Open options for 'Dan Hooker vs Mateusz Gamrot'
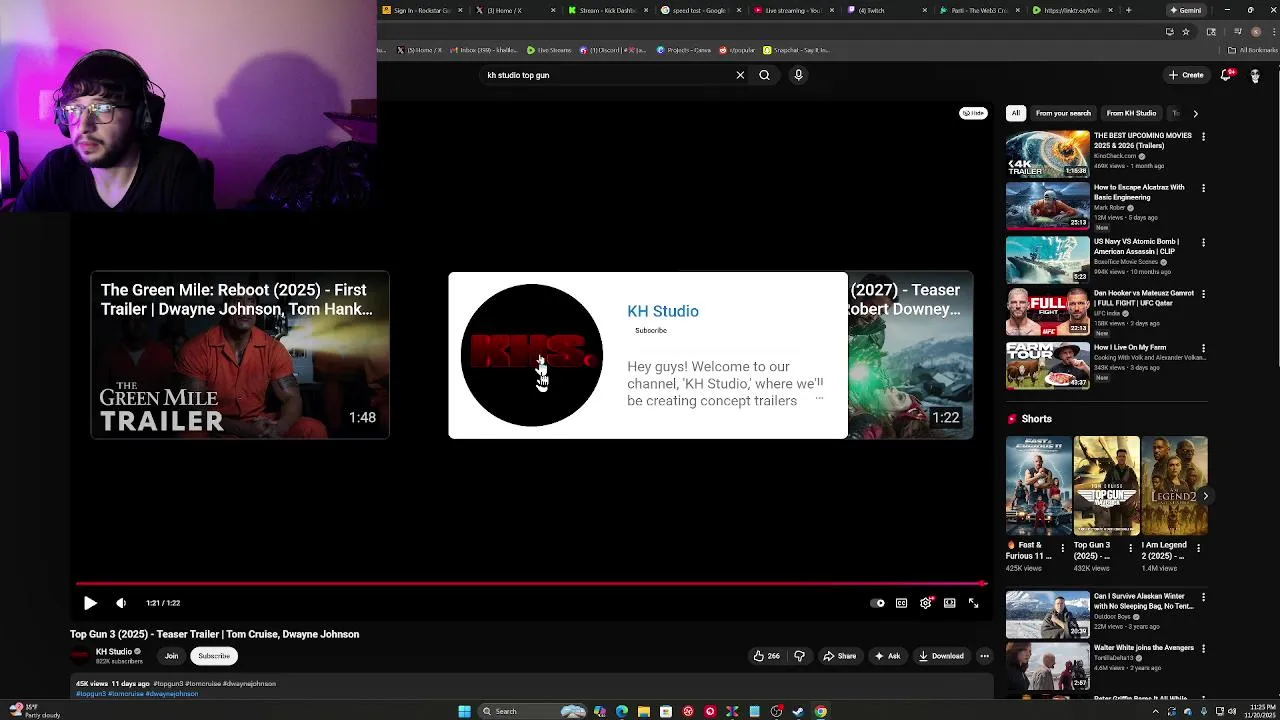1280x720 pixels. (1203, 294)
